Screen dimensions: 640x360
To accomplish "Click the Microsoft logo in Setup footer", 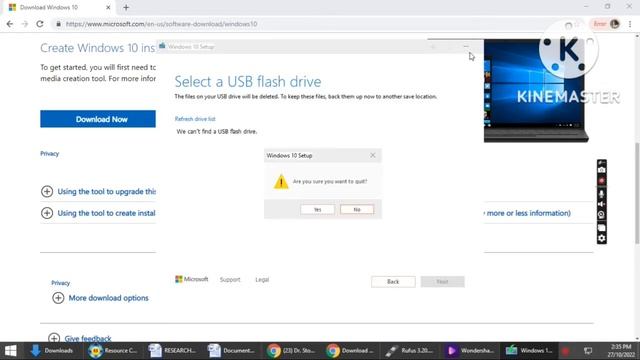I will pyautogui.click(x=191, y=279).
